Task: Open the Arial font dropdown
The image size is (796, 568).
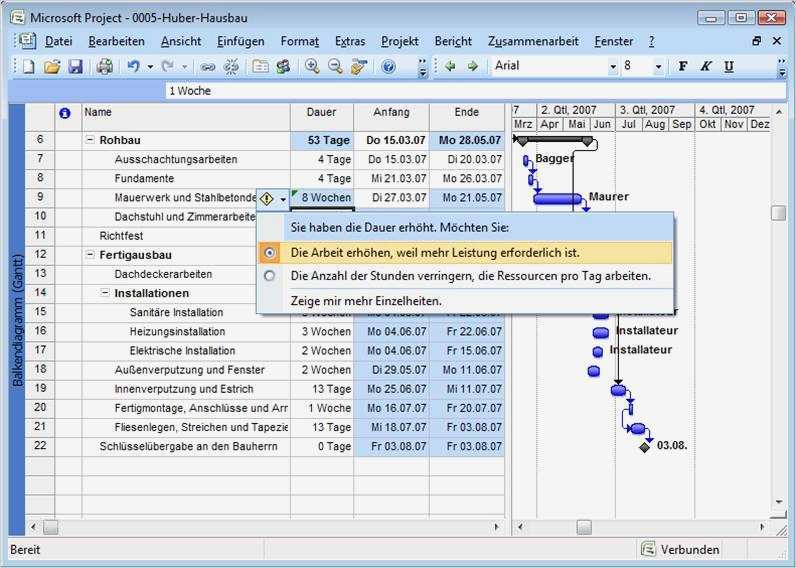Action: click(x=613, y=66)
